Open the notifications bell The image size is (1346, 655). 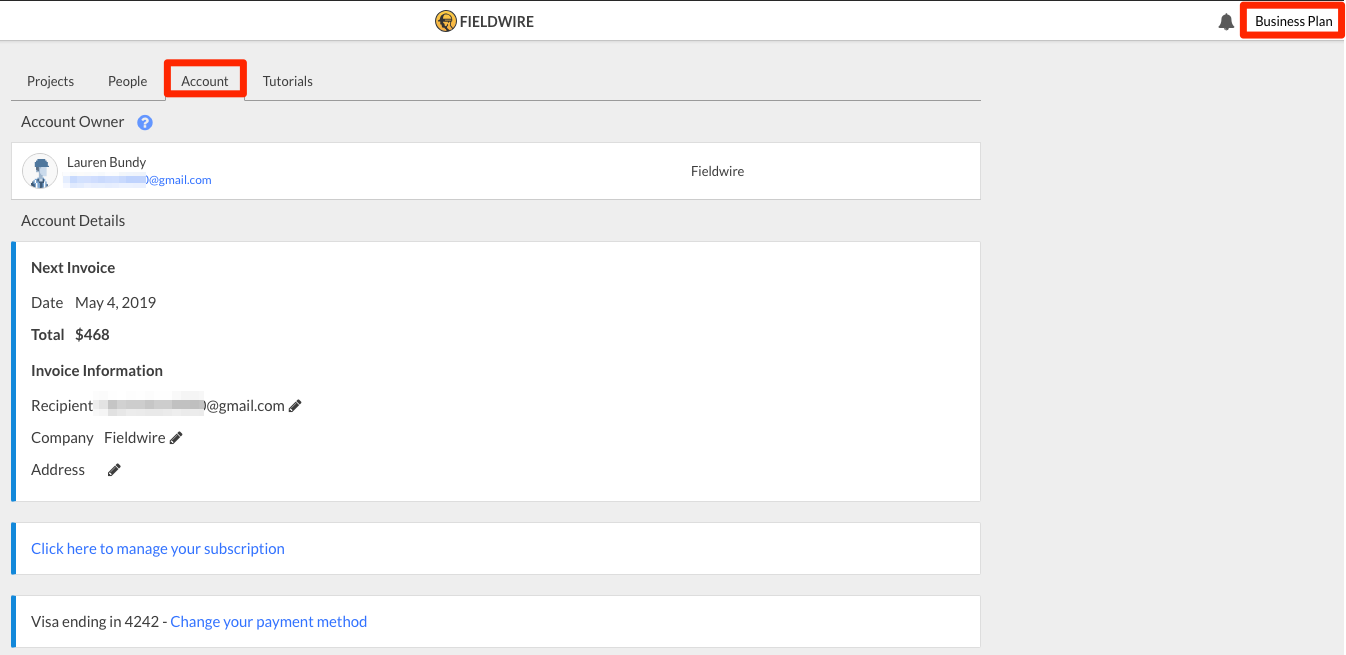[1226, 22]
